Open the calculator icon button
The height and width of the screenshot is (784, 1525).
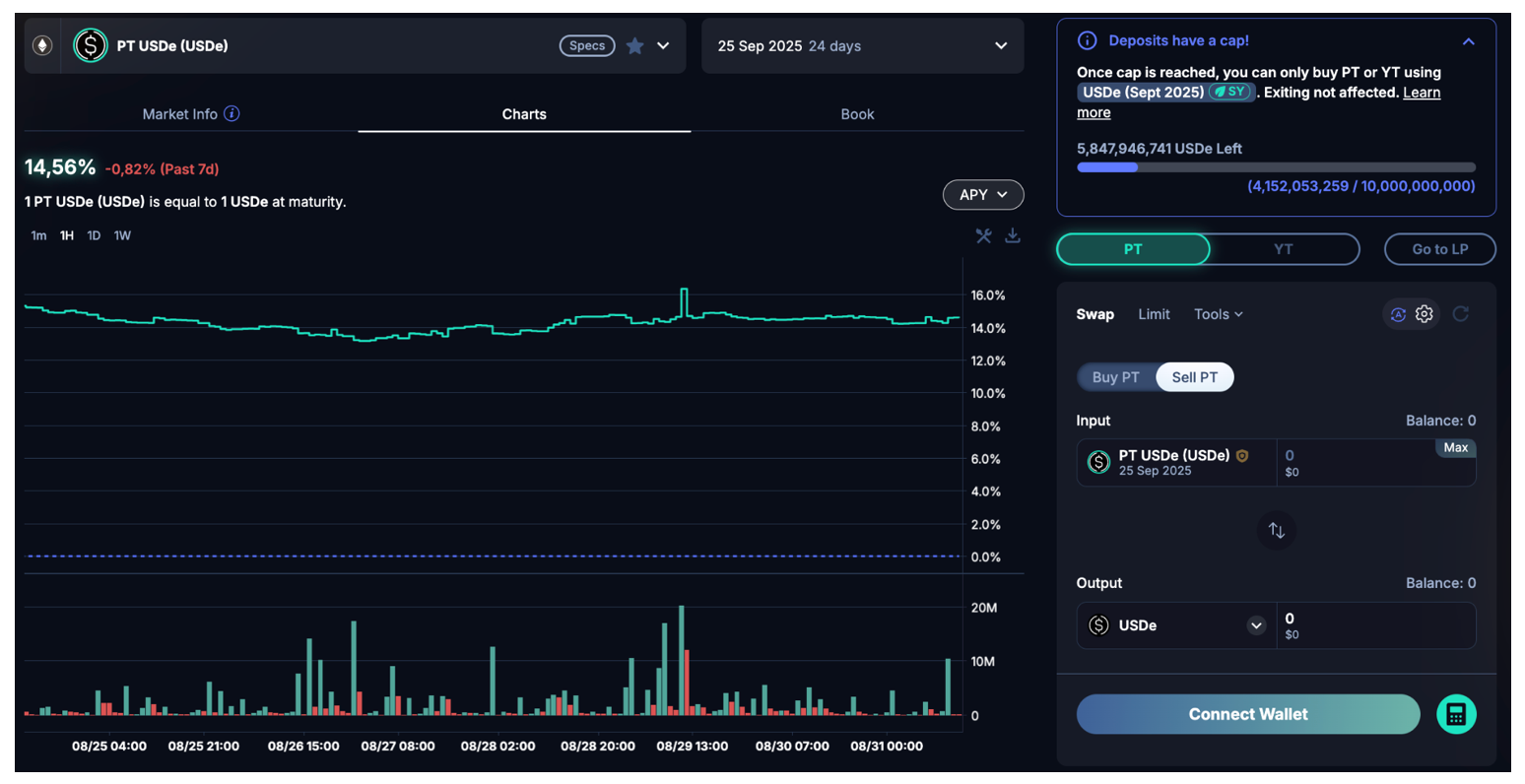coord(1456,714)
